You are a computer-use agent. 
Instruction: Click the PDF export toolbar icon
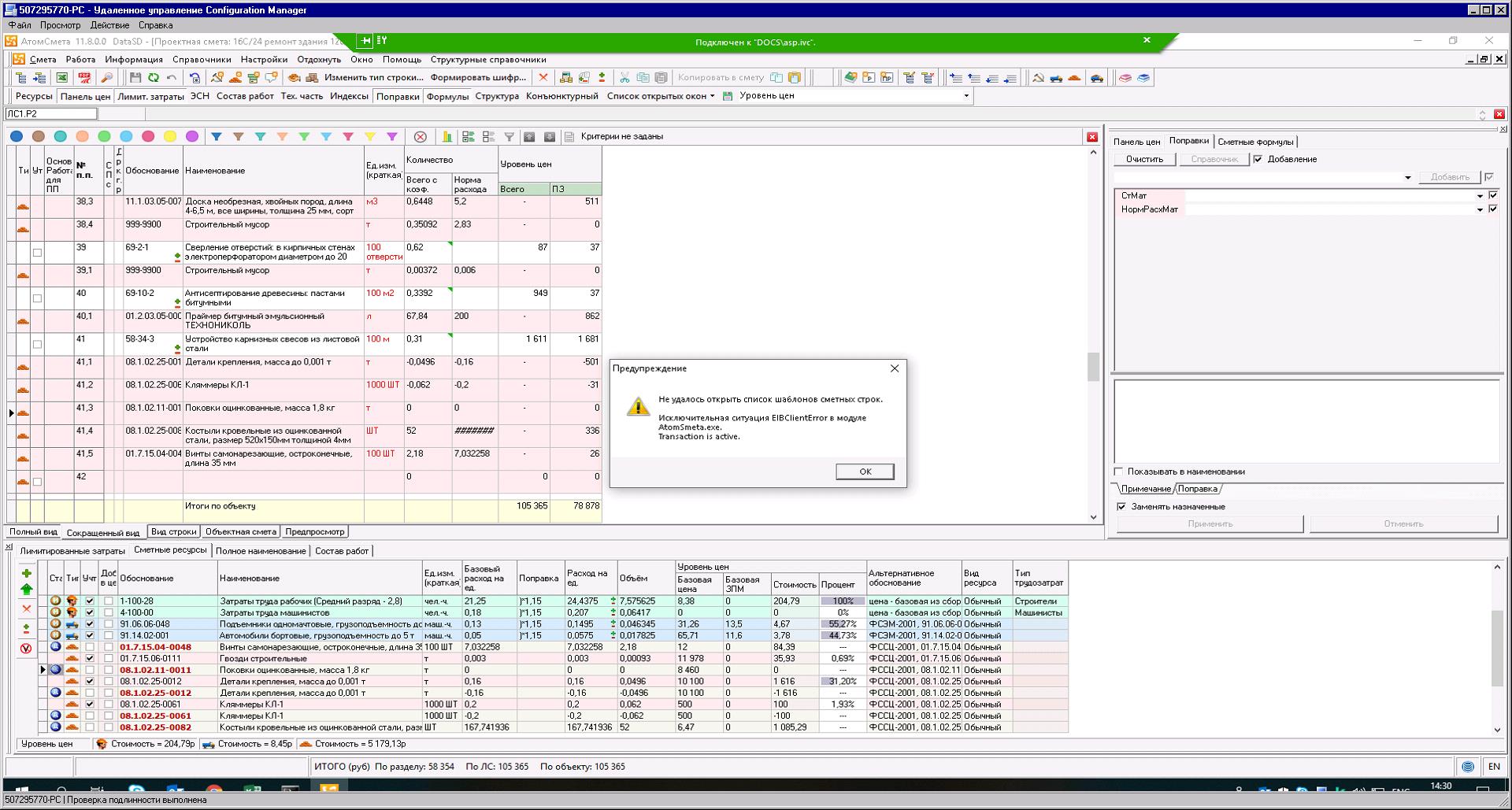tap(84, 78)
